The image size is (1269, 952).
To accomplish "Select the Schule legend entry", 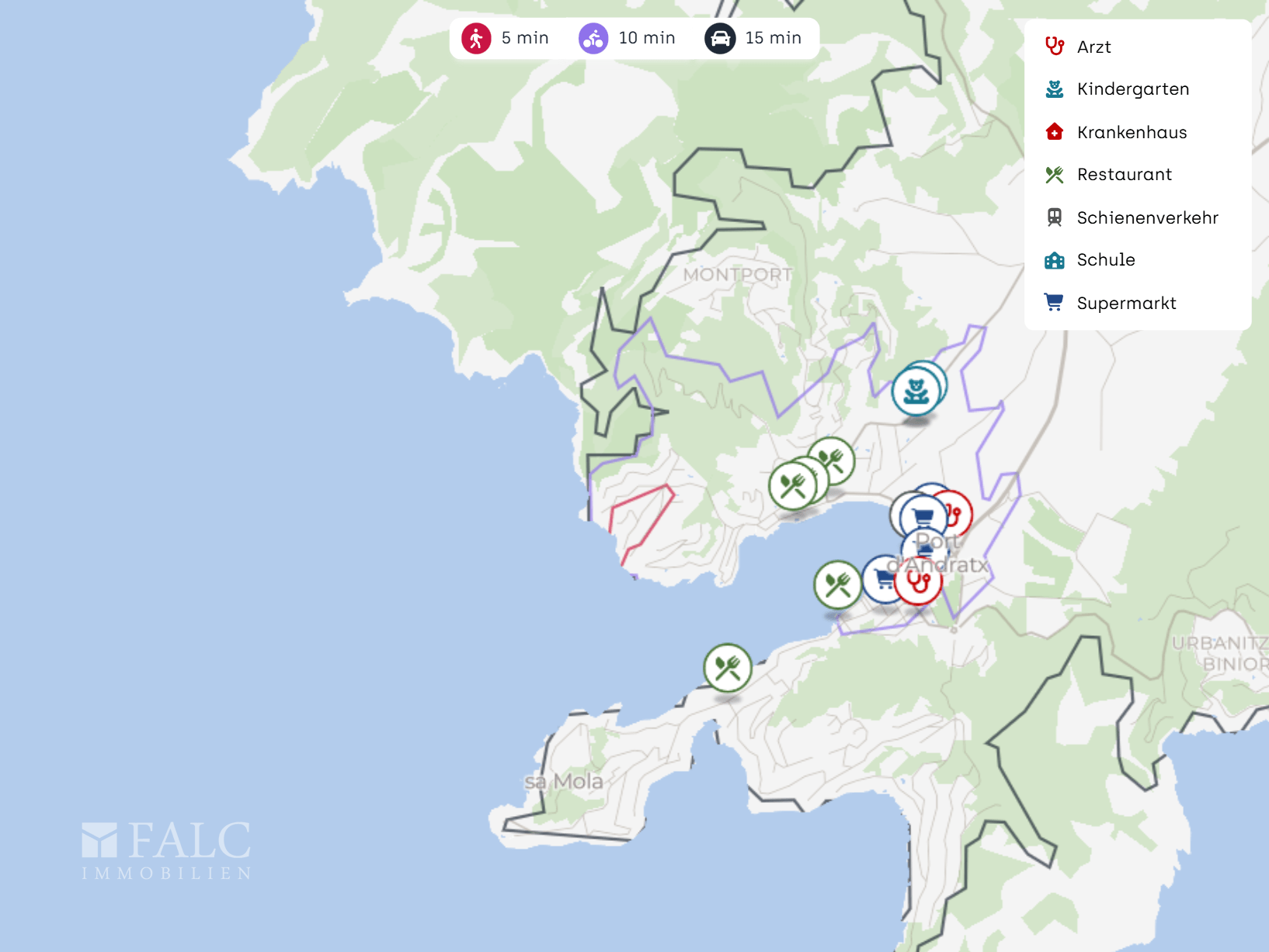I will [1105, 260].
